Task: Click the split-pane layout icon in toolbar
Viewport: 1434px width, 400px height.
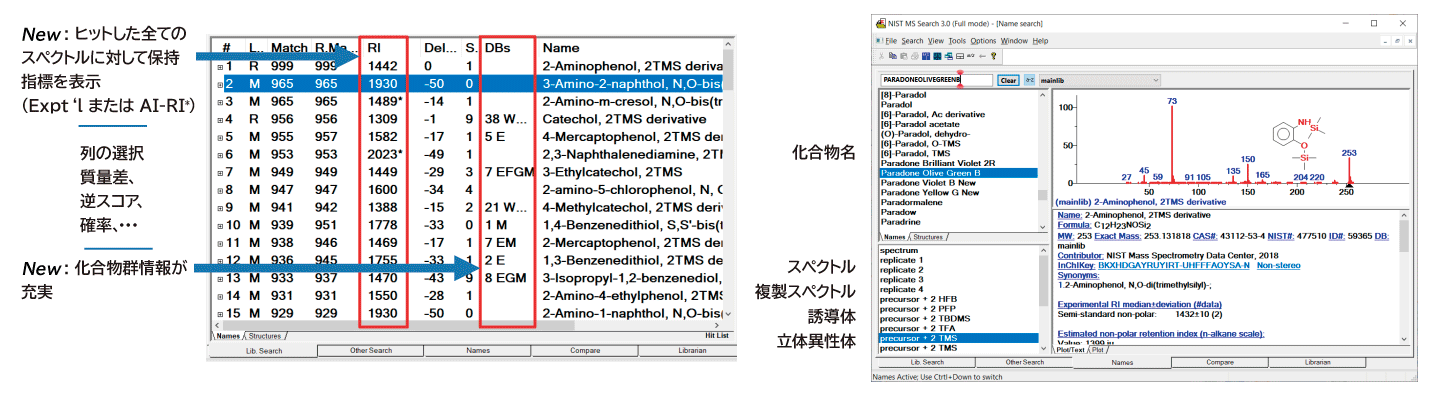Action: [960, 56]
